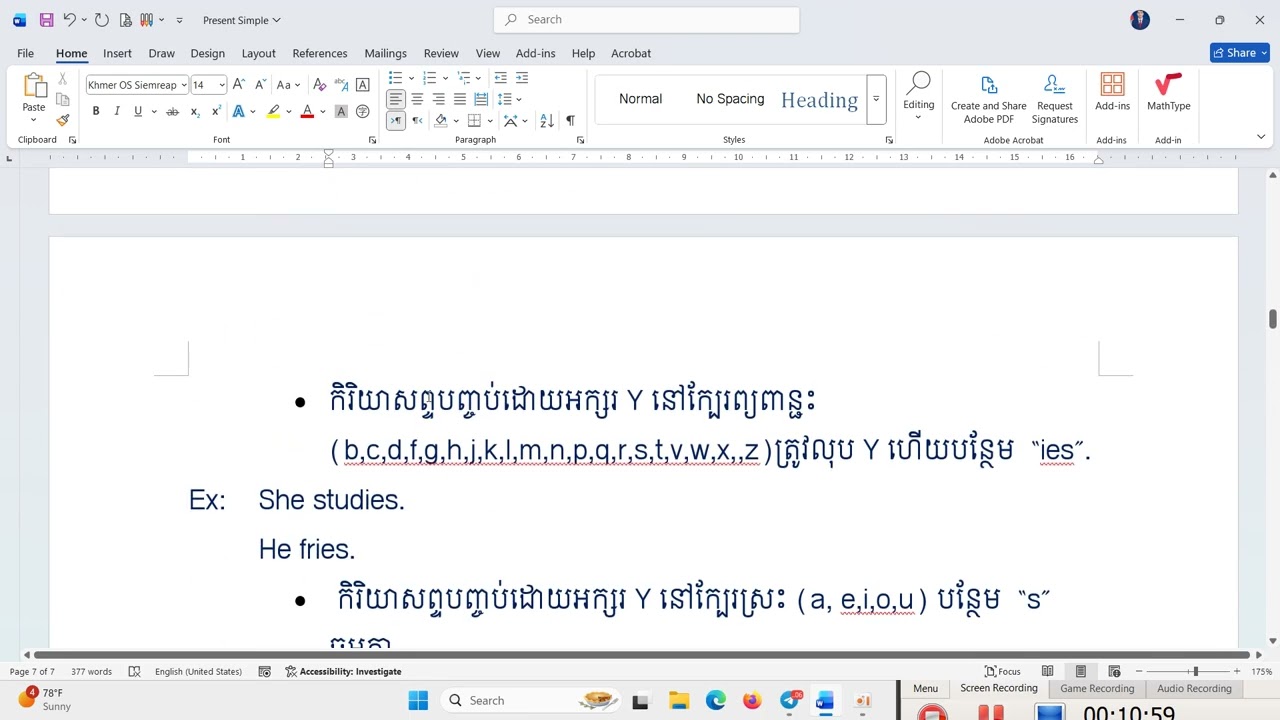Click the Cut scissors icon
Viewport: 1280px width, 720px height.
coord(63,78)
